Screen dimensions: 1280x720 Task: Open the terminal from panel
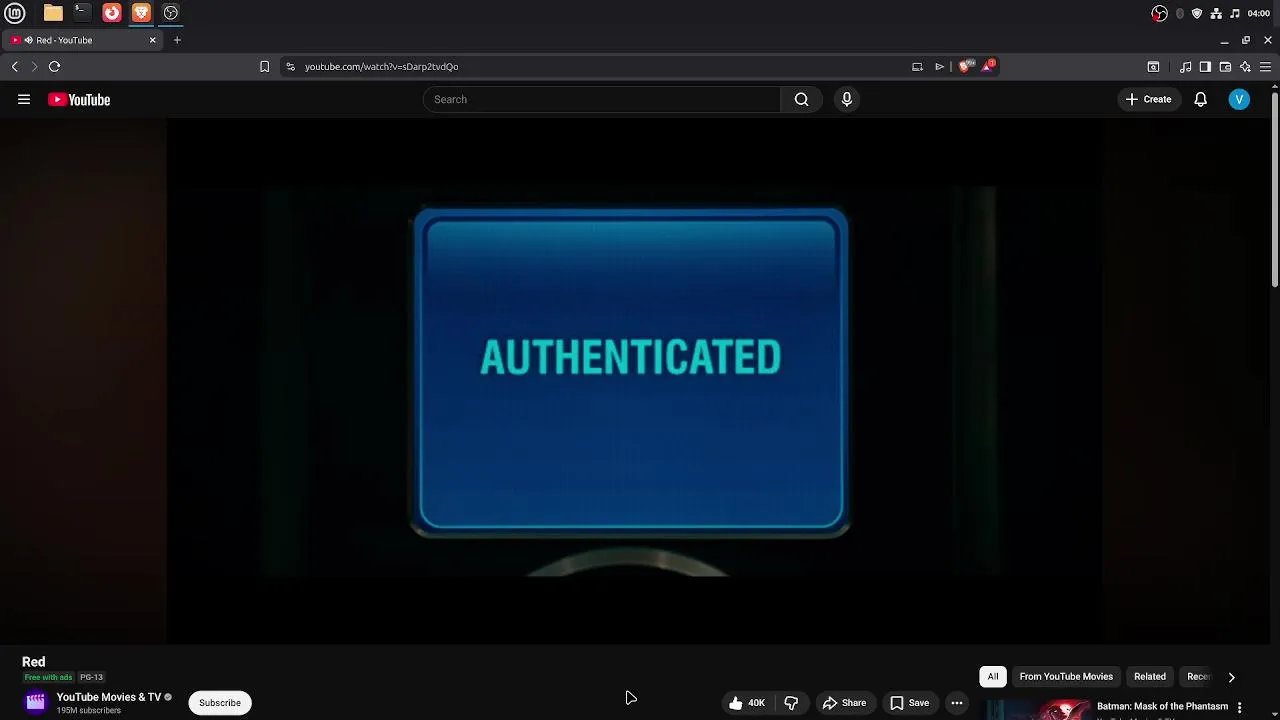click(x=82, y=13)
